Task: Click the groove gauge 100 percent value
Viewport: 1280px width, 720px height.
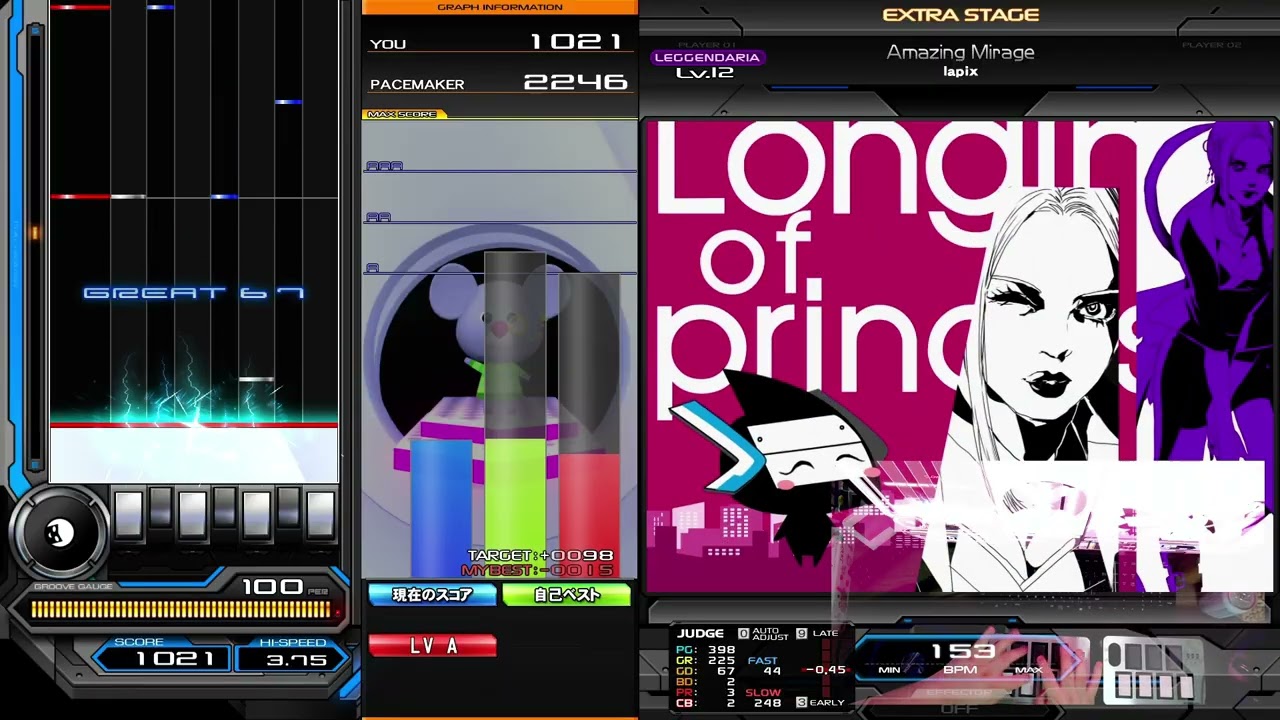Action: [x=273, y=587]
